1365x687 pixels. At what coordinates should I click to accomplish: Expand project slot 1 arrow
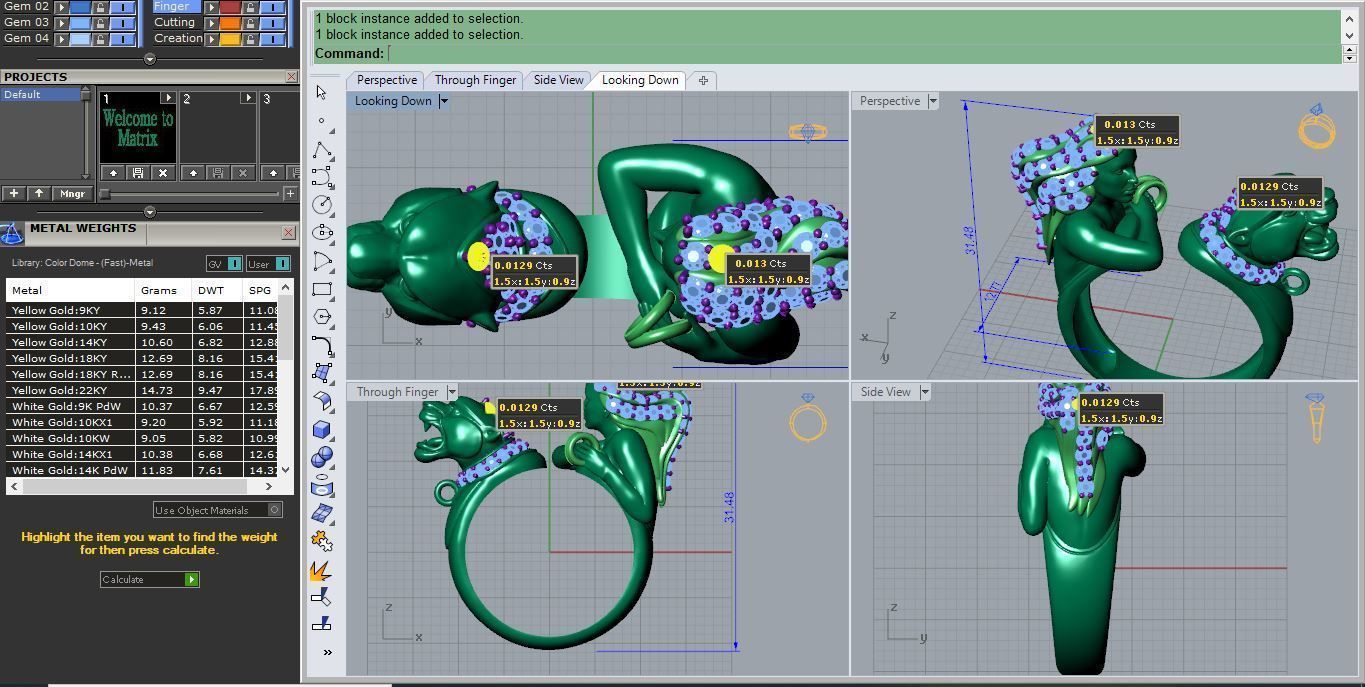(168, 98)
